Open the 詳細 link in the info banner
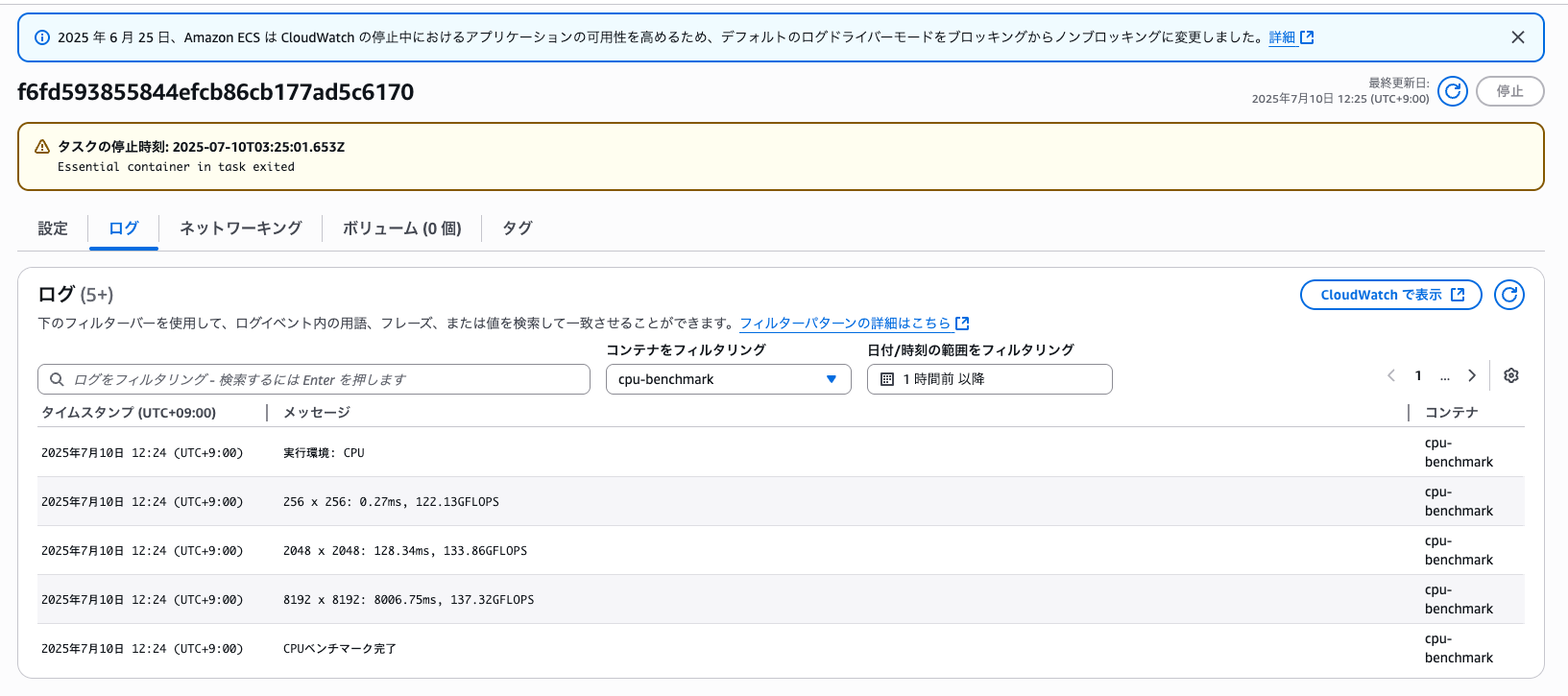The width and height of the screenshot is (1568, 696). click(1282, 37)
